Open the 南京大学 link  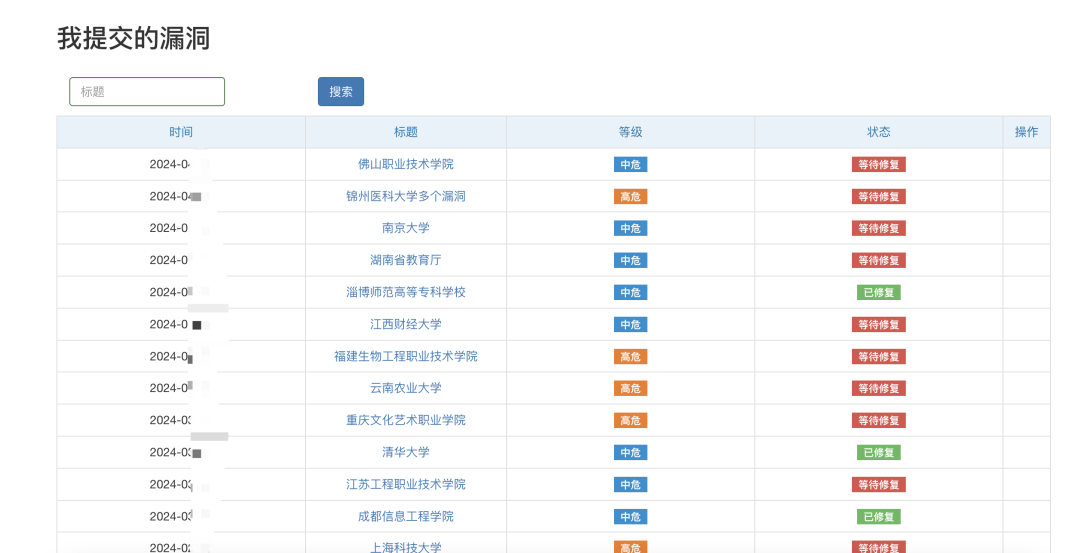406,228
